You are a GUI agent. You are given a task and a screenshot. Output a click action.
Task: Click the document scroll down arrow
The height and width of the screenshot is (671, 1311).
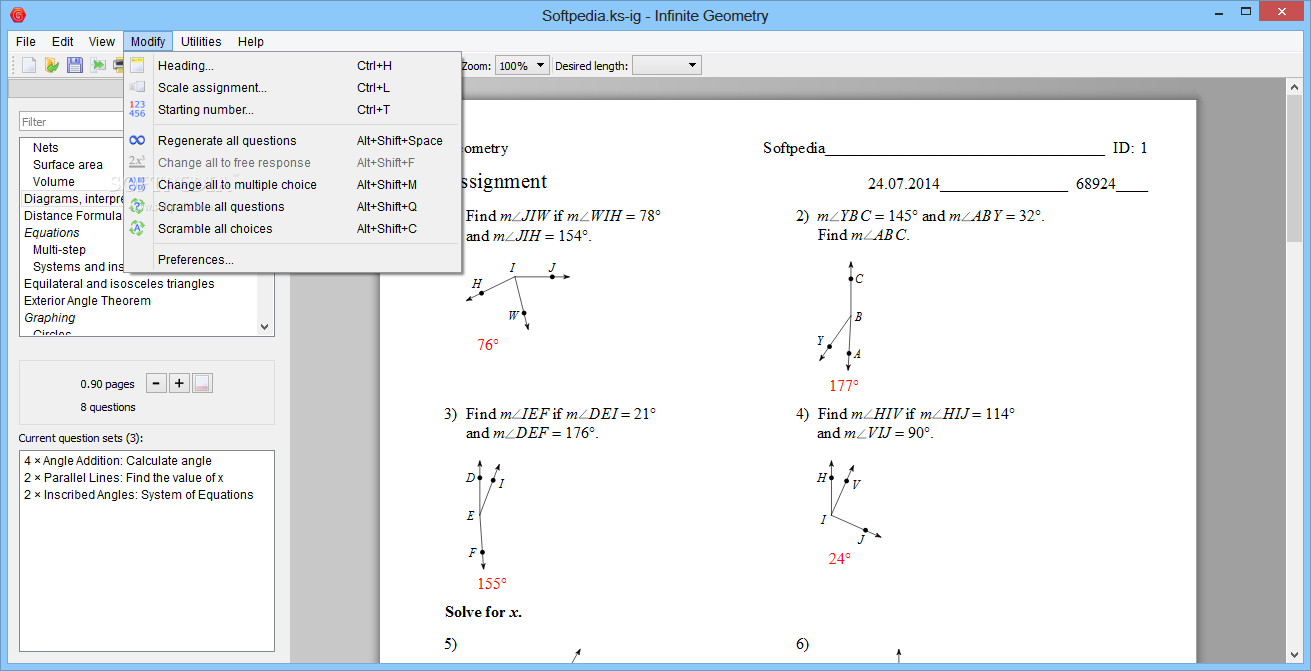pos(1293,654)
